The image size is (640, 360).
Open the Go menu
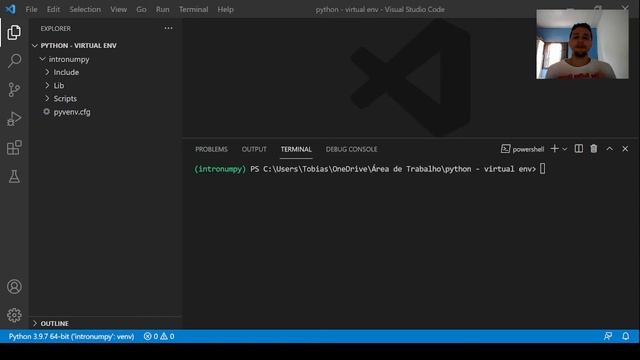pos(141,9)
